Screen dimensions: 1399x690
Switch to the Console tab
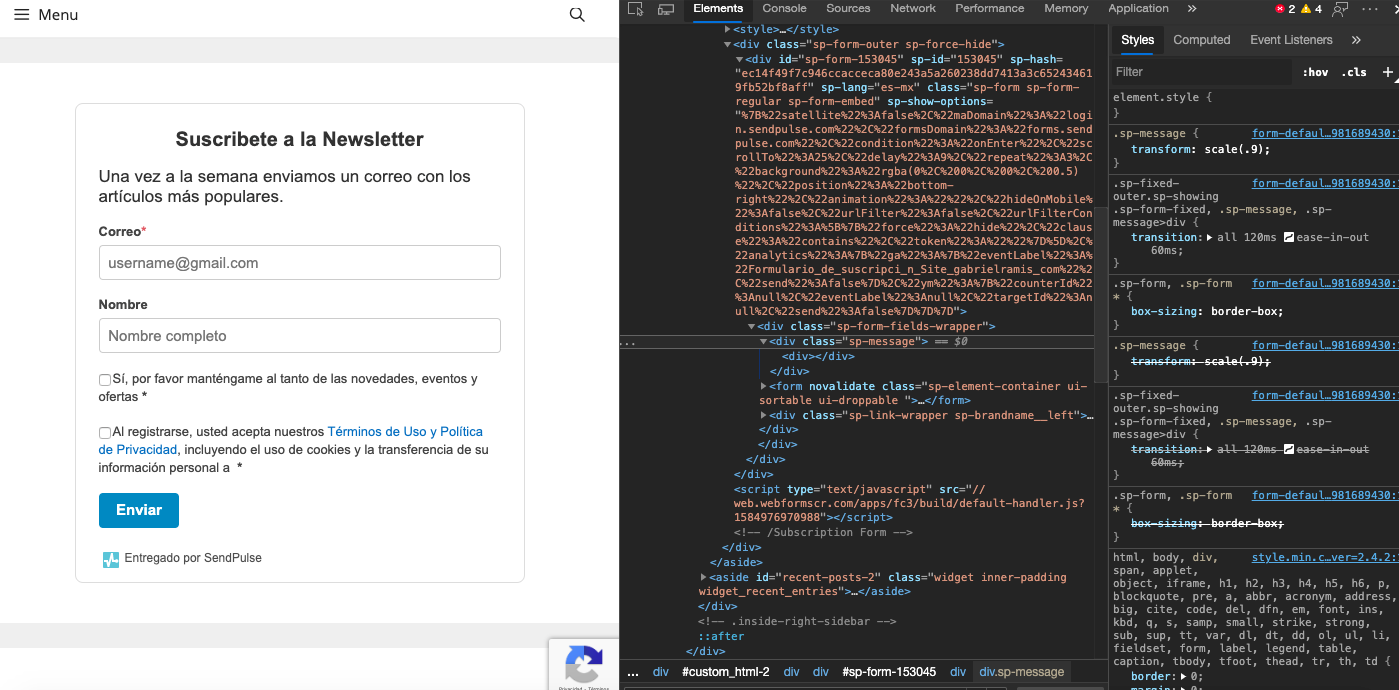(785, 9)
